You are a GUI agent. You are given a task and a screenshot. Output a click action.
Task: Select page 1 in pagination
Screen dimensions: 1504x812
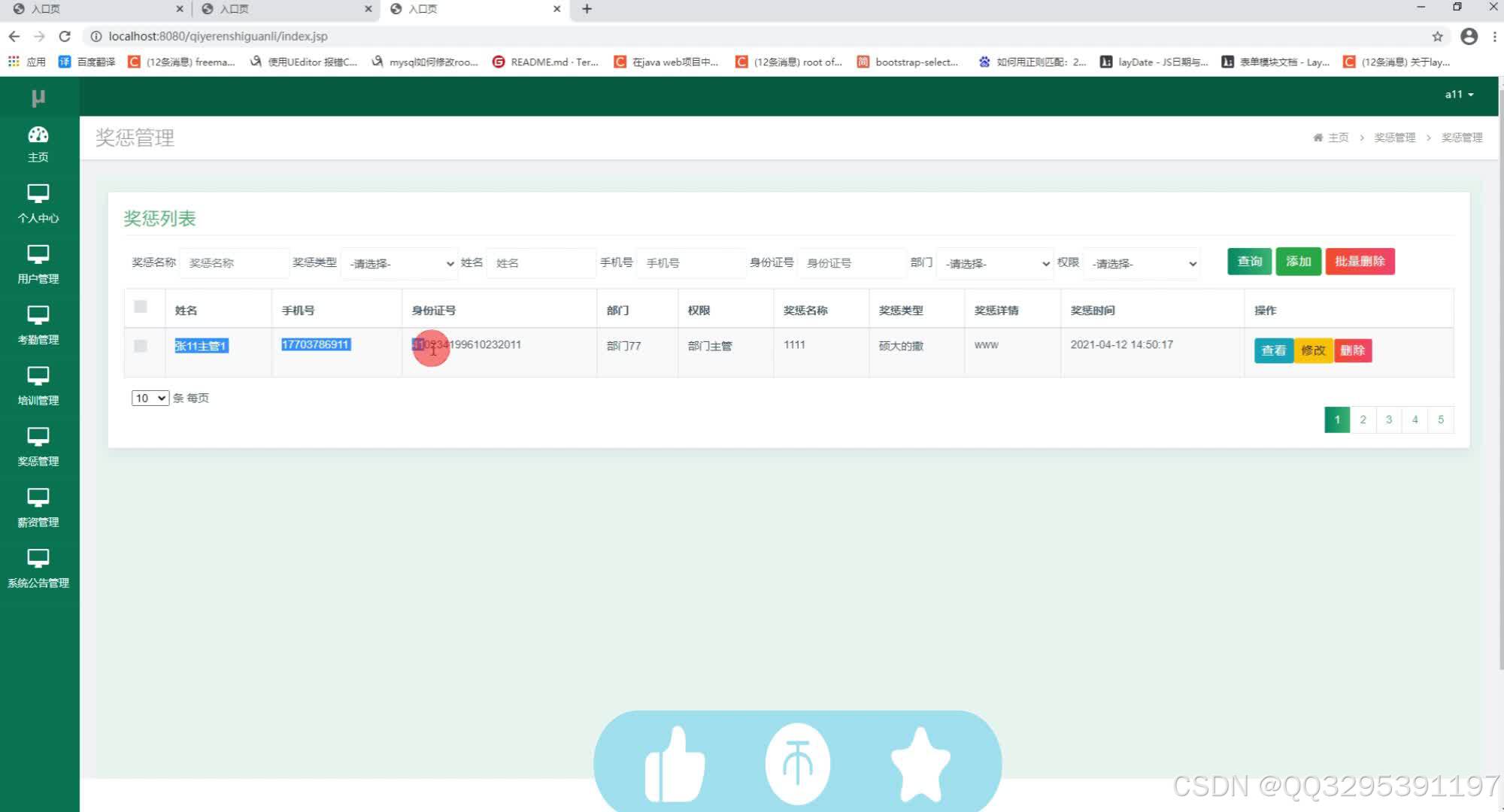1337,420
